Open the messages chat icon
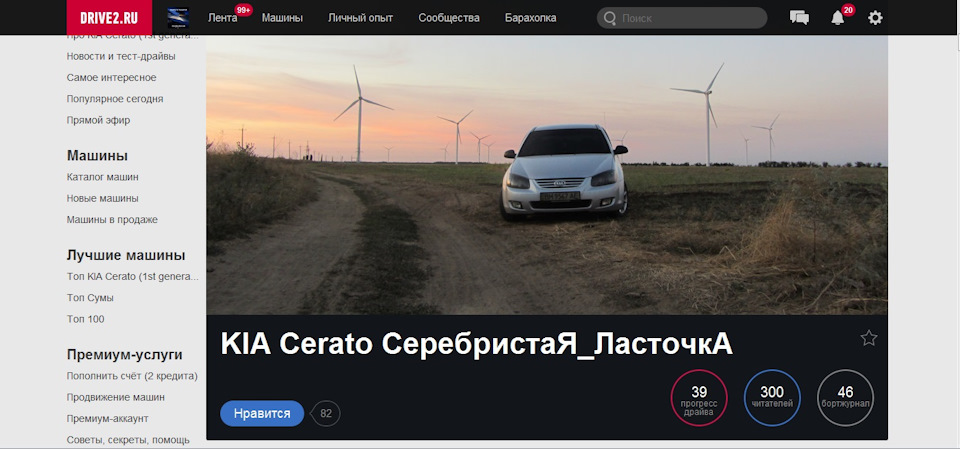Image resolution: width=960 pixels, height=449 pixels. point(800,18)
